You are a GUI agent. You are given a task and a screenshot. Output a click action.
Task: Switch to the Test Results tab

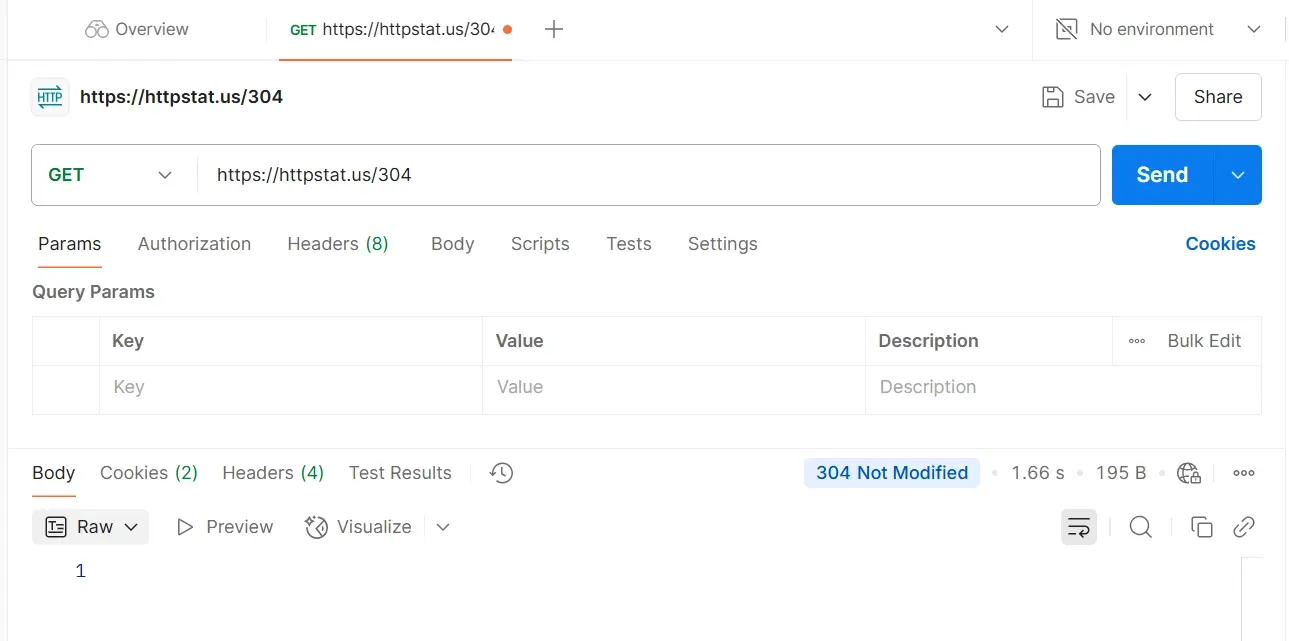pos(400,473)
